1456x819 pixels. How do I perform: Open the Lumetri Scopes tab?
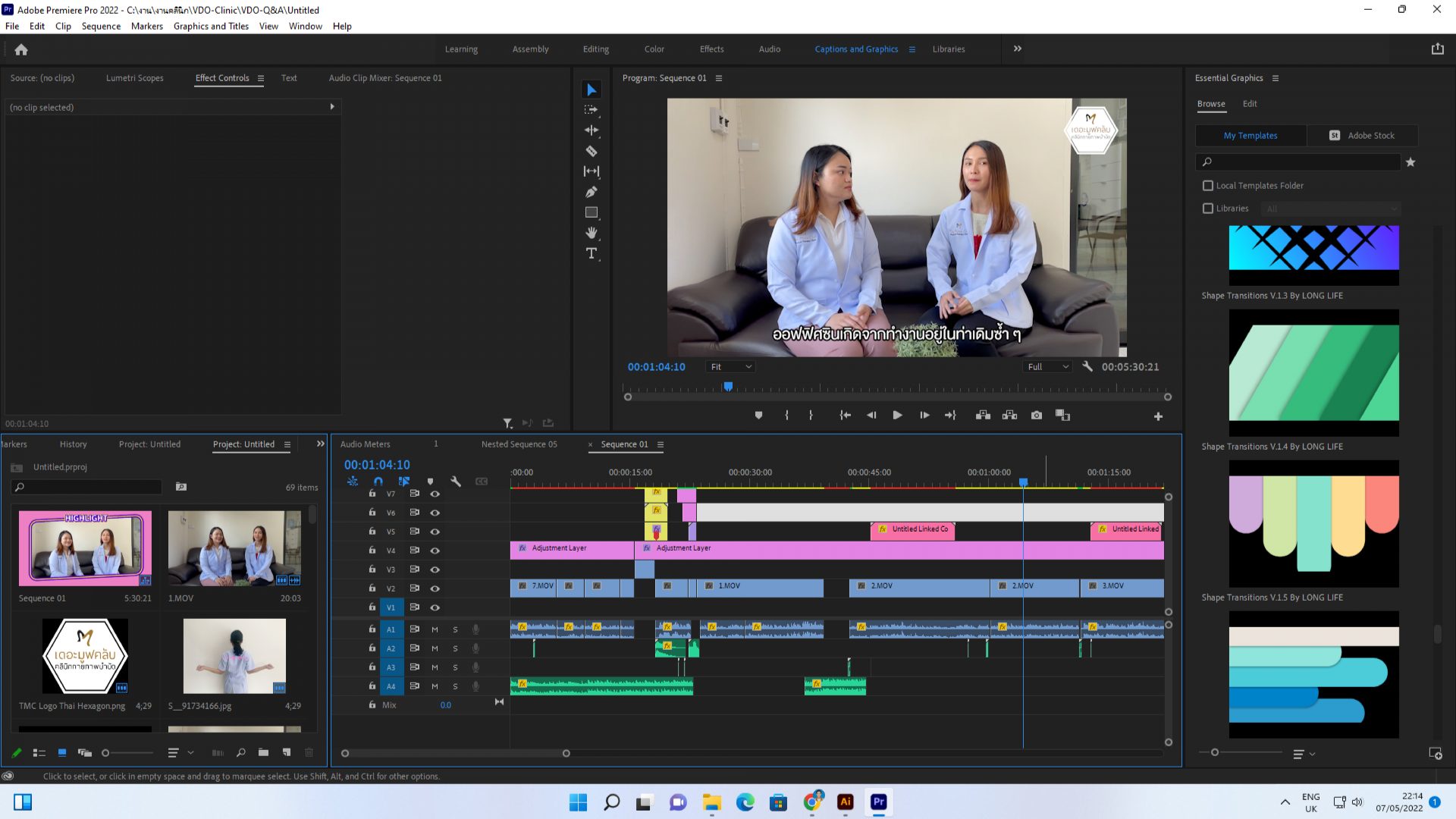click(135, 78)
